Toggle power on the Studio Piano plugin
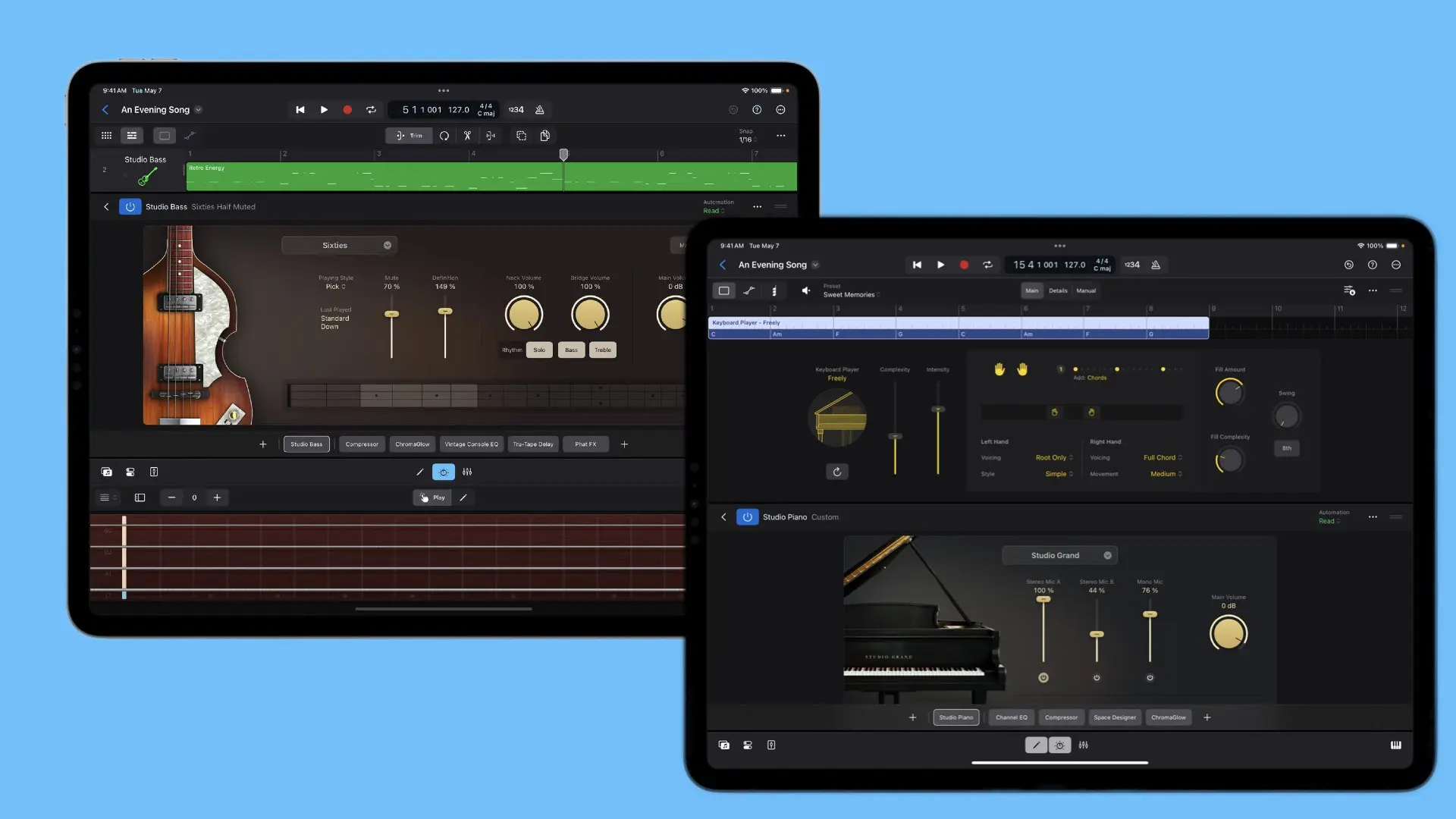 [x=747, y=516]
